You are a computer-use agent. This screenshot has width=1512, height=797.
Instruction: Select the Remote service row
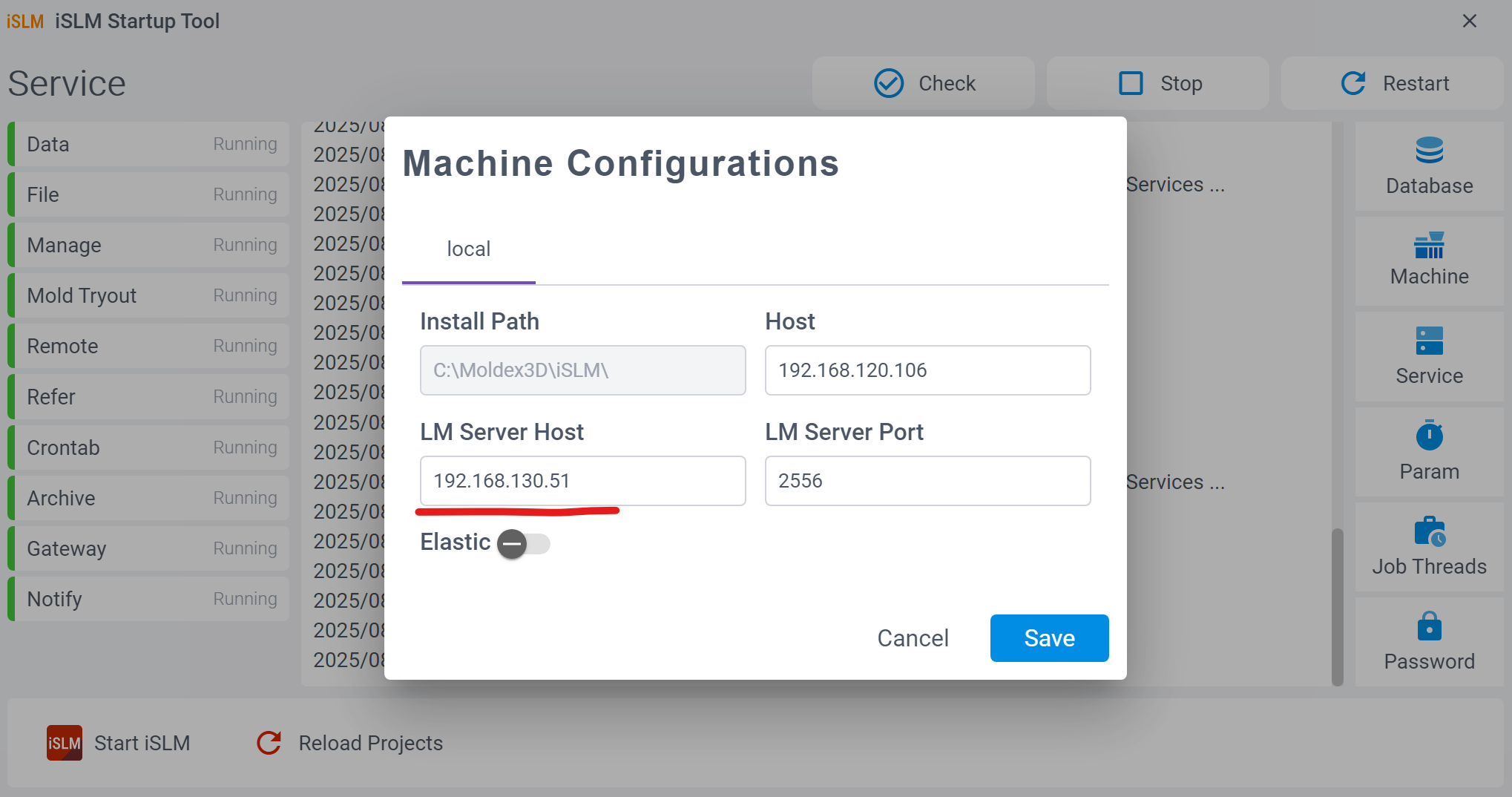click(x=148, y=346)
